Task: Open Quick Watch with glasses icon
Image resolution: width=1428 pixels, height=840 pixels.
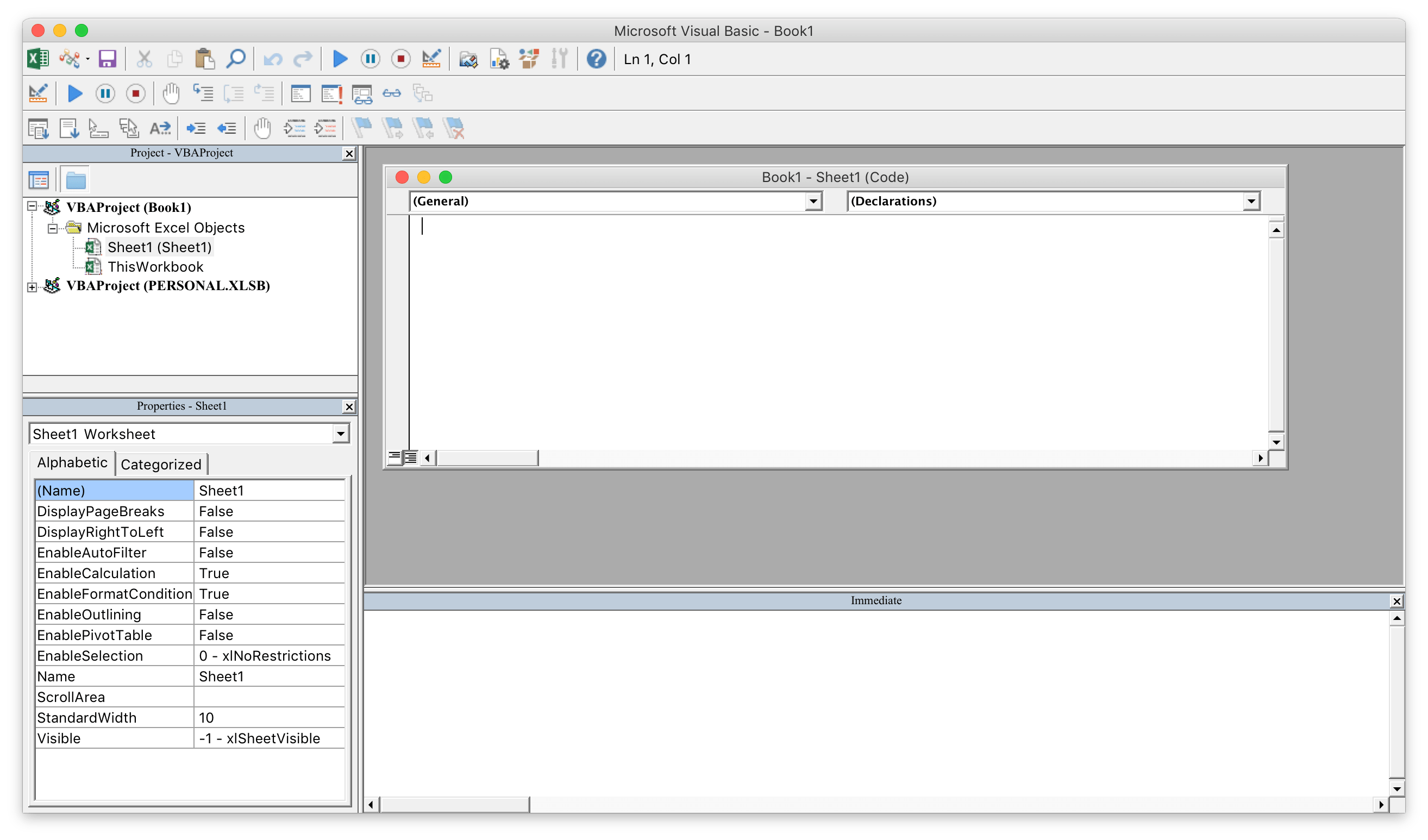Action: coord(392,93)
